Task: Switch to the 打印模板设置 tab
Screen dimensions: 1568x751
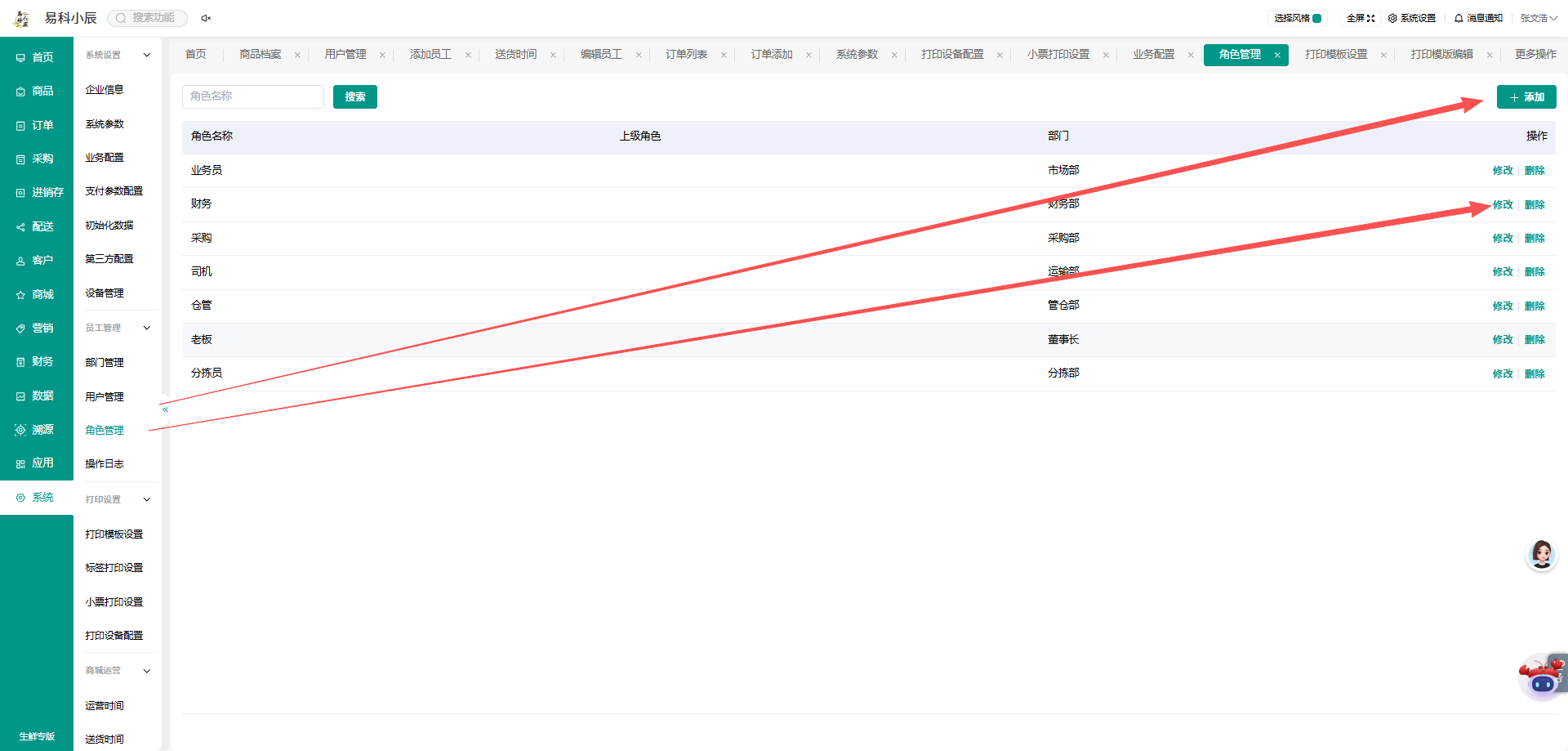Action: click(x=1336, y=55)
